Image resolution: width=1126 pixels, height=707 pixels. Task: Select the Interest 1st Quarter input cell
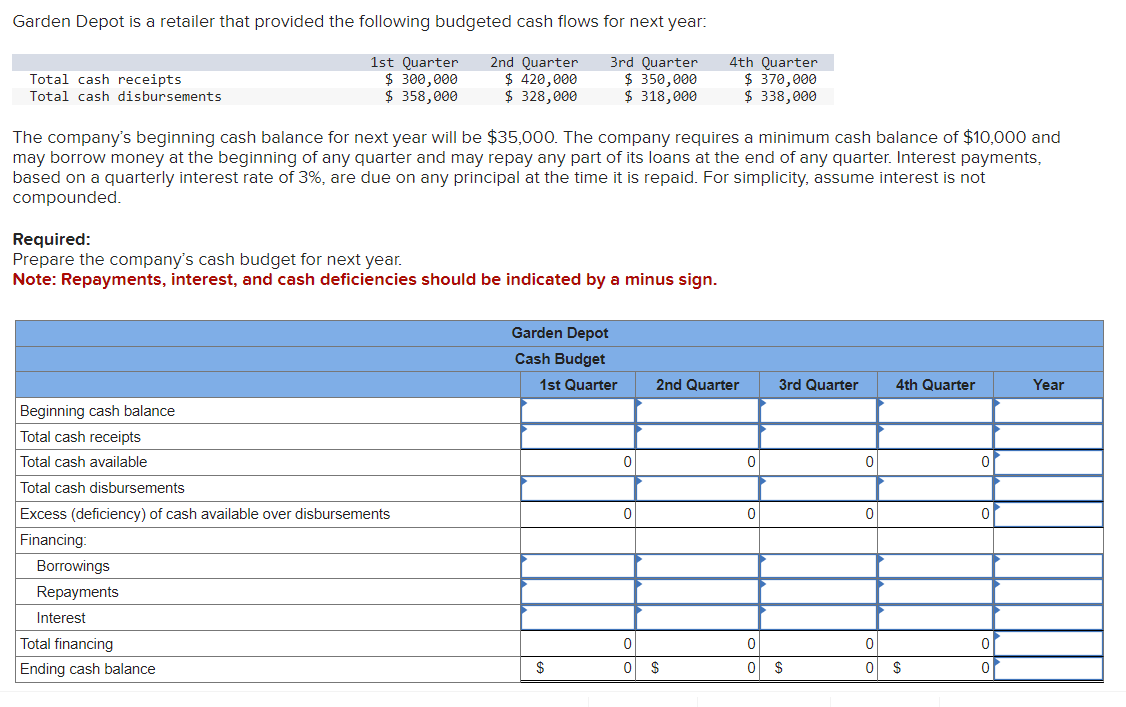[578, 617]
